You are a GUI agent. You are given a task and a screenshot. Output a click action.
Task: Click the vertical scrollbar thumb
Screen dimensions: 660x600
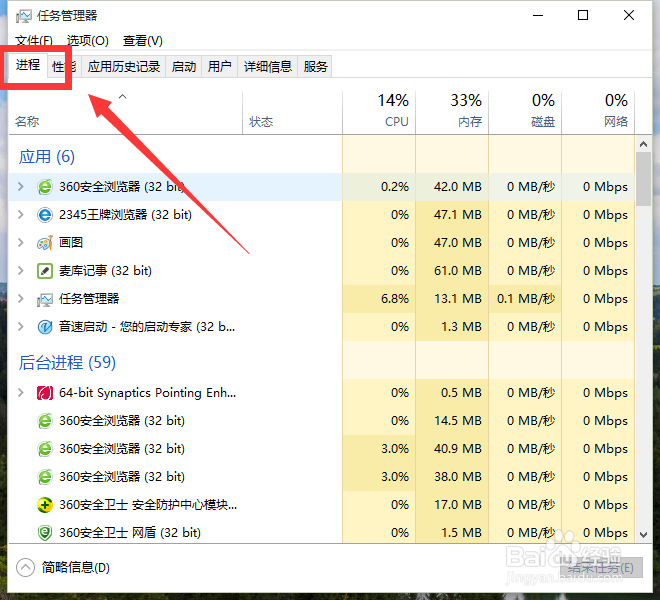tap(643, 179)
